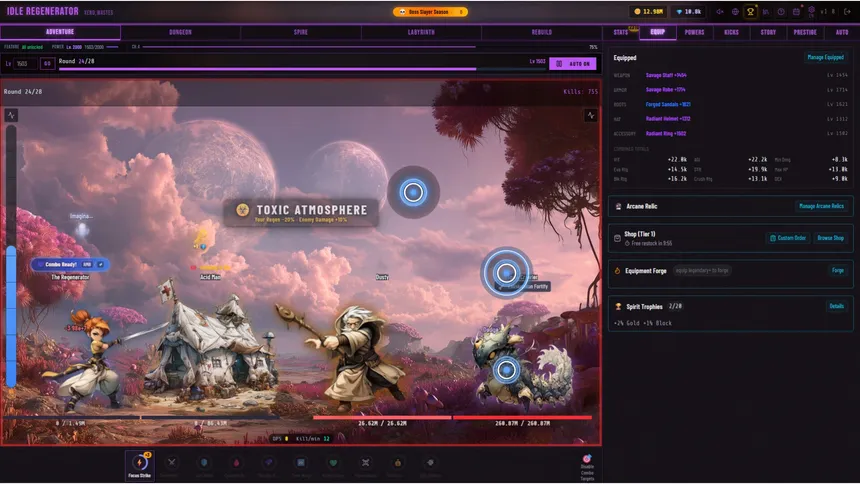Open the Powers tab
This screenshot has width=860, height=484.
pyautogui.click(x=694, y=32)
